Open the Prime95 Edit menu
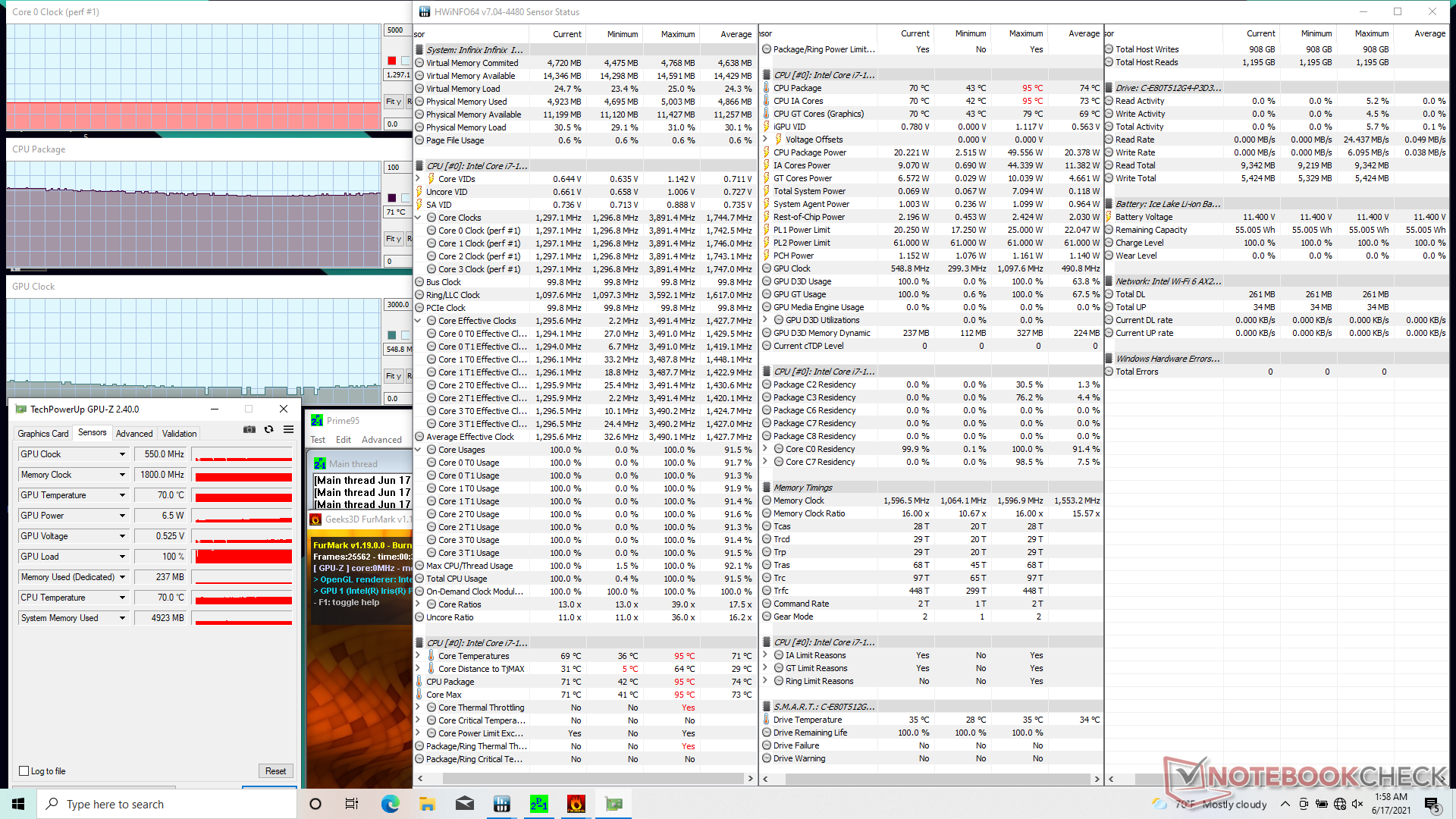This screenshot has height=819, width=1456. click(344, 440)
